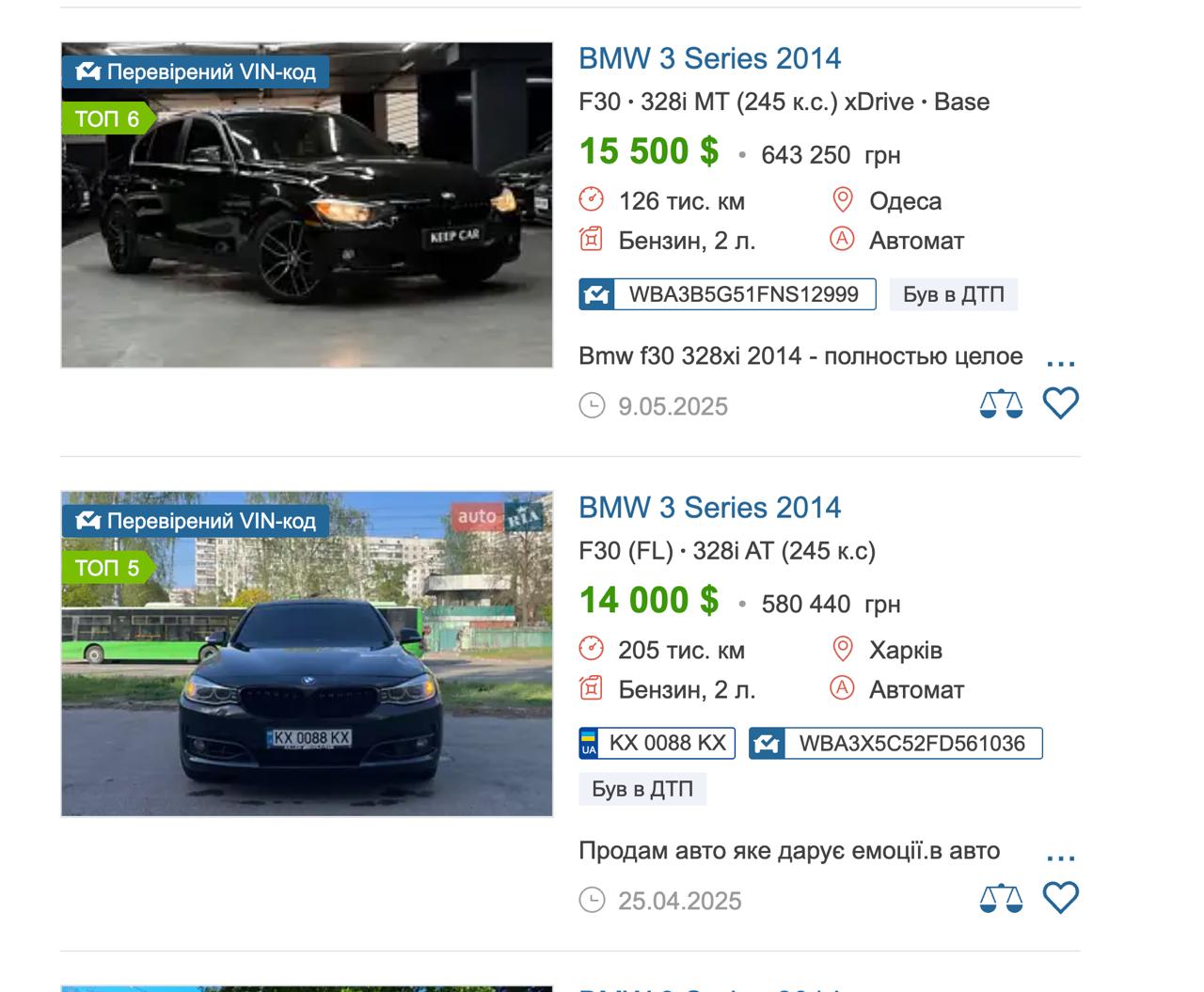Image resolution: width=1204 pixels, height=992 pixels.
Task: Click mileage '126 тис. км'
Action: (x=681, y=201)
